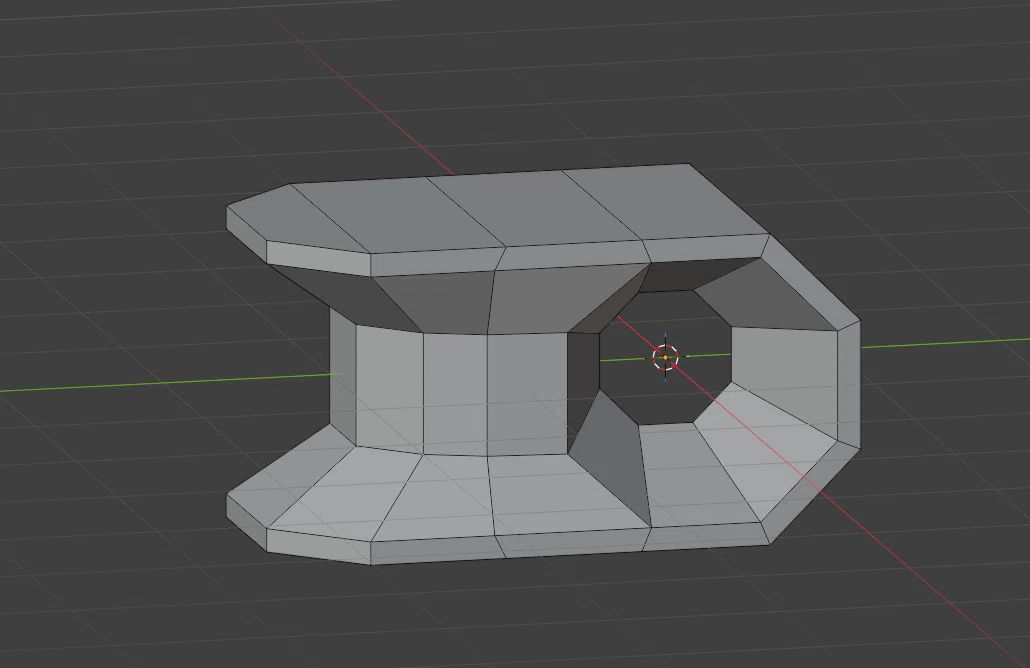The height and width of the screenshot is (668, 1030).
Task: Click the 3D cursor crosshair inside the hole
Action: [665, 357]
